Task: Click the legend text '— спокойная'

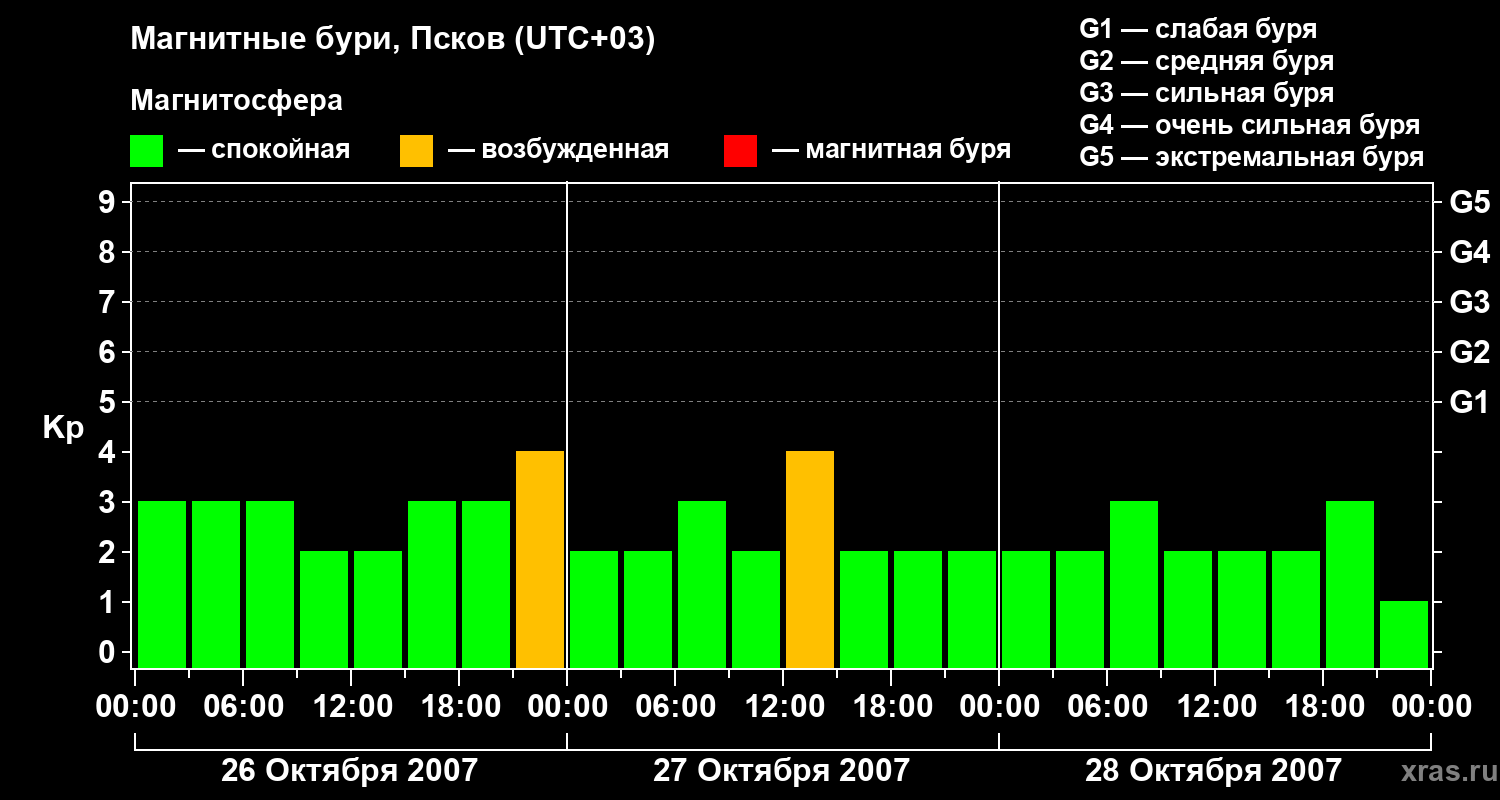Action: click(x=264, y=151)
